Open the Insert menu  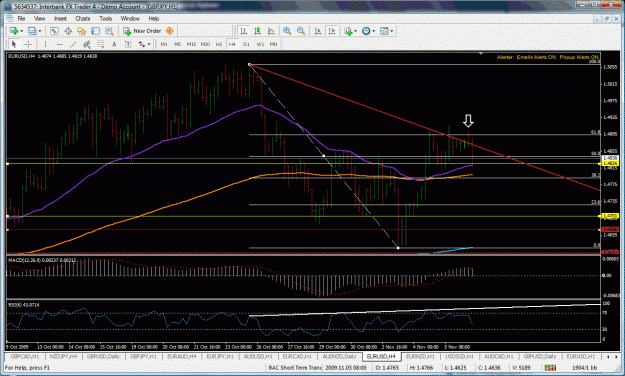click(x=61, y=19)
